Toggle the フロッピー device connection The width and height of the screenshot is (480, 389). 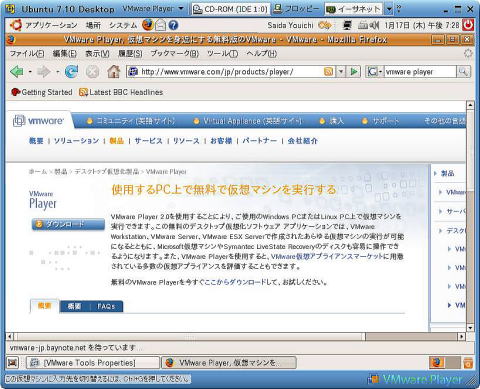[x=296, y=9]
